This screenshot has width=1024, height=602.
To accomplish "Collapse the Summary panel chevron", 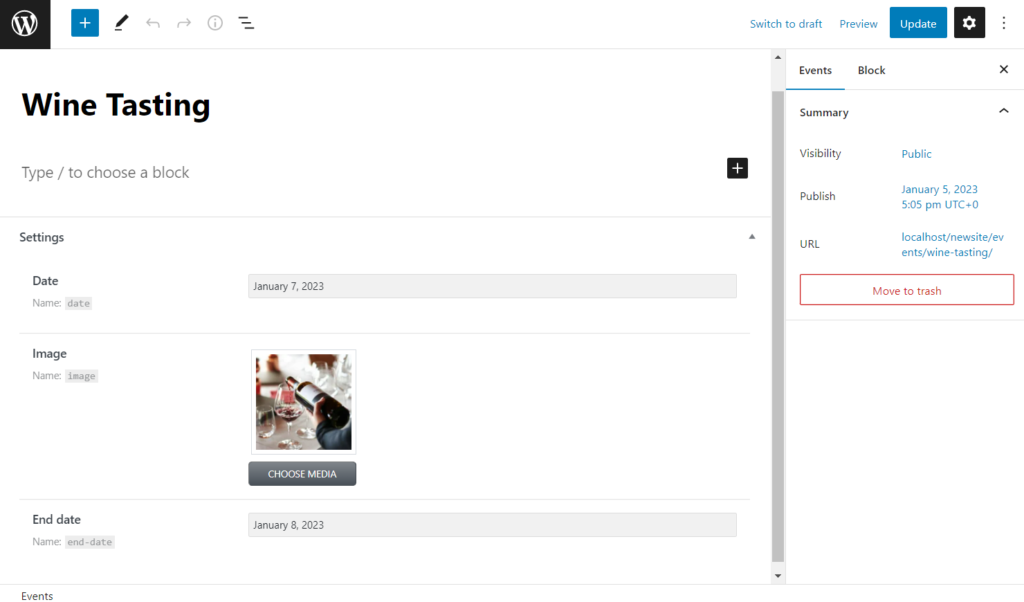I will coord(1004,112).
